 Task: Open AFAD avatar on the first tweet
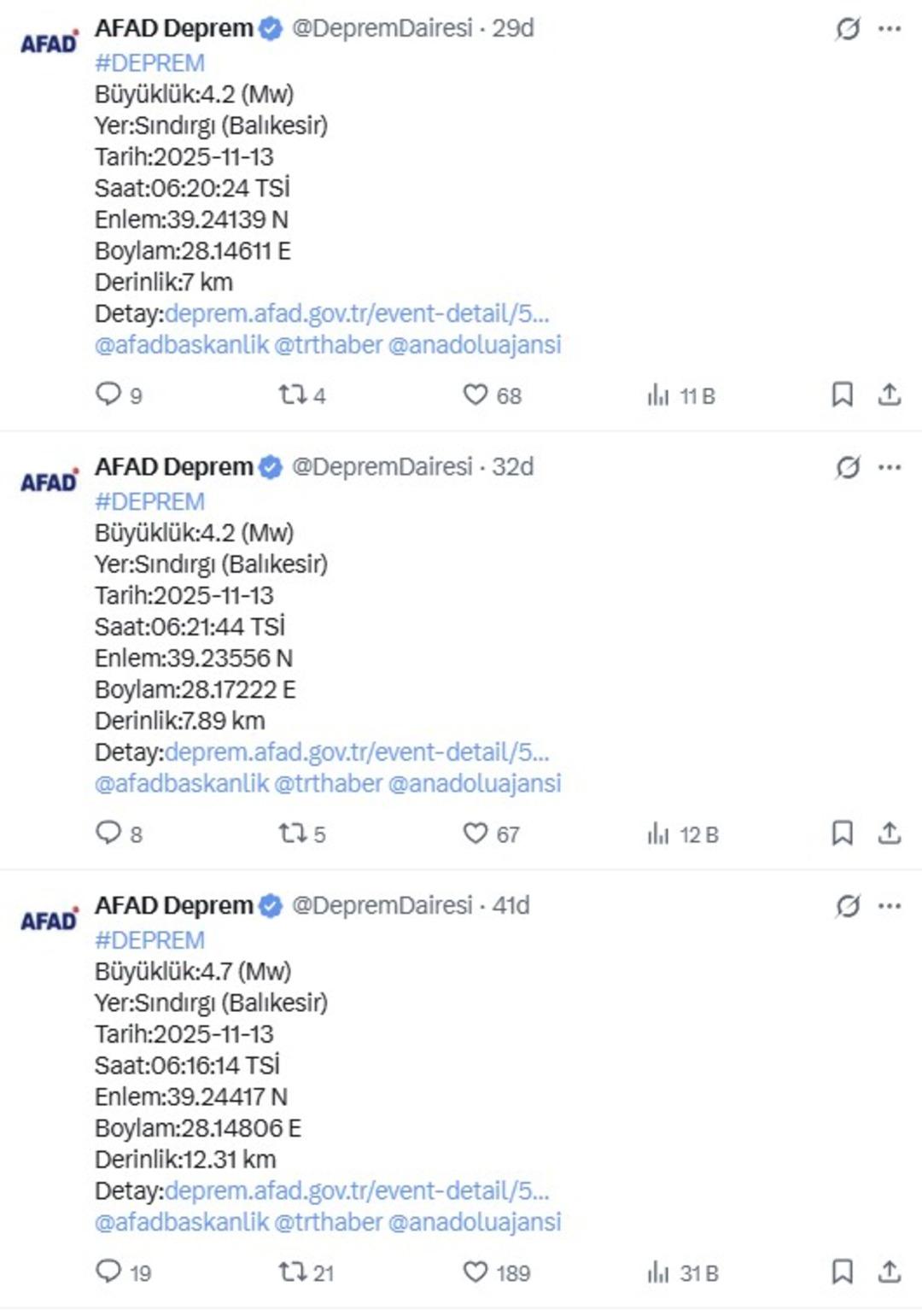49,43
